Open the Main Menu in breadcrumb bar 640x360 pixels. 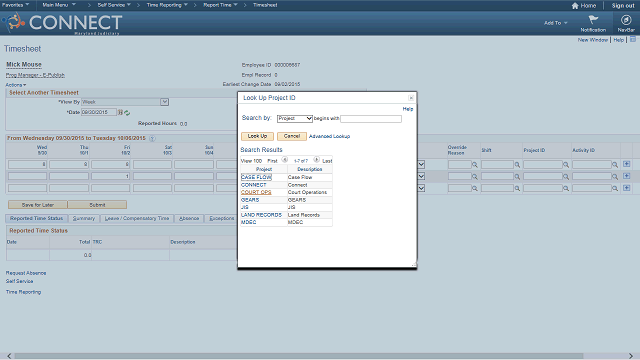point(59,5)
